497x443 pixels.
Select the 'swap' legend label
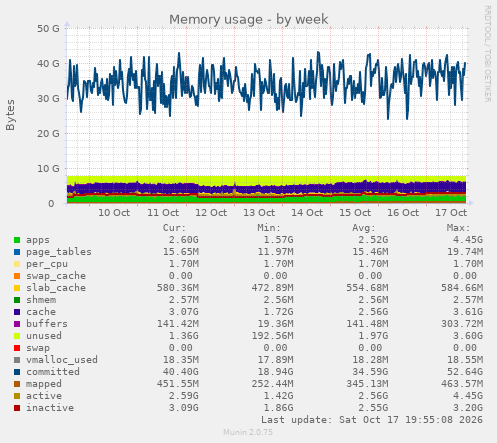(x=38, y=348)
